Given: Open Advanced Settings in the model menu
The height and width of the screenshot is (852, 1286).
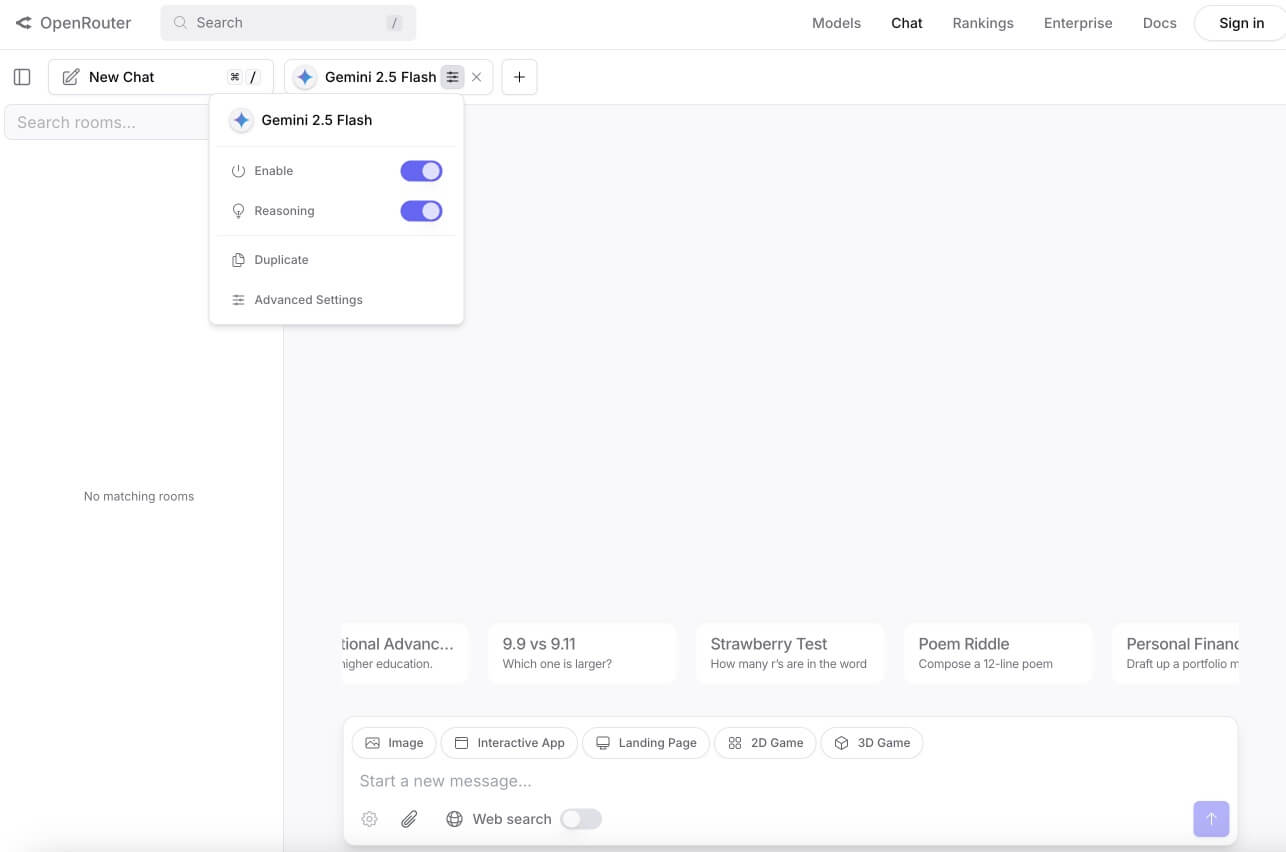Looking at the screenshot, I should tap(308, 300).
